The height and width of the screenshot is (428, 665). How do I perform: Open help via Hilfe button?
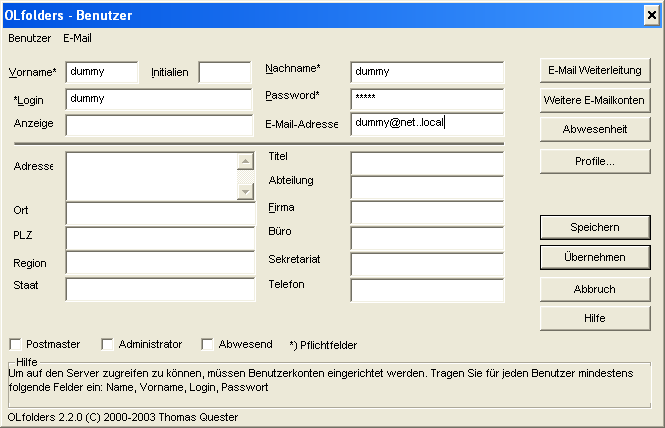pyautogui.click(x=595, y=318)
